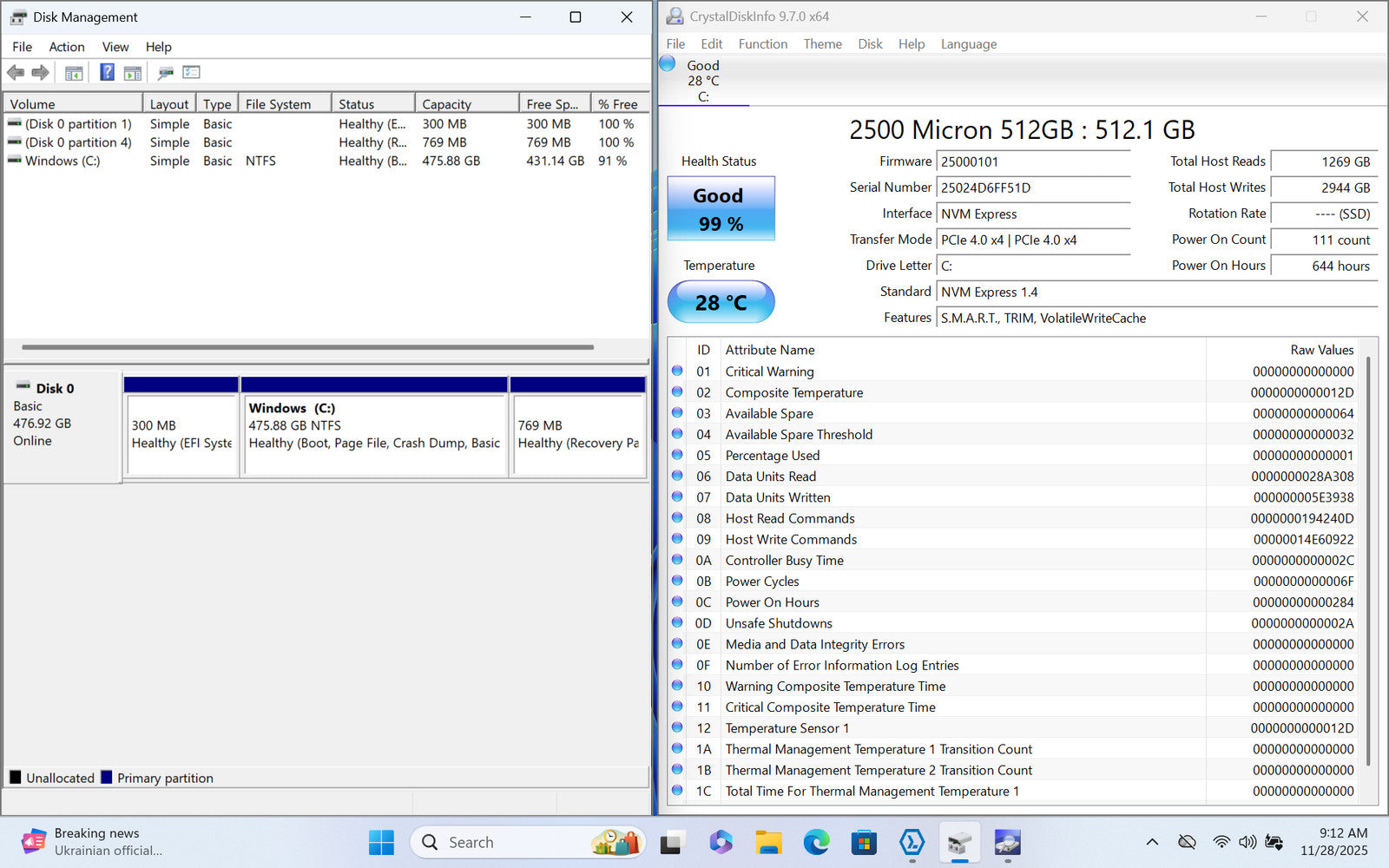Screen dimensions: 1389x868
Task: Click the Wi-Fi icon in system tray
Action: click(x=1221, y=842)
